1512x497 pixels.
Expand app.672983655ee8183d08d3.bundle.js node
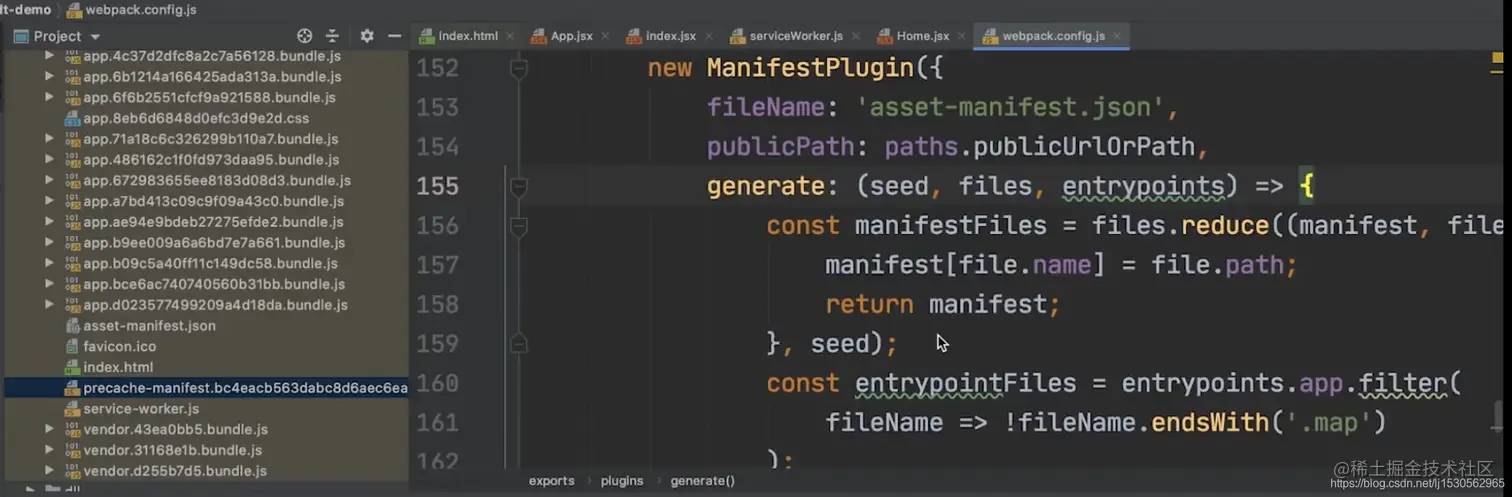tap(49, 181)
